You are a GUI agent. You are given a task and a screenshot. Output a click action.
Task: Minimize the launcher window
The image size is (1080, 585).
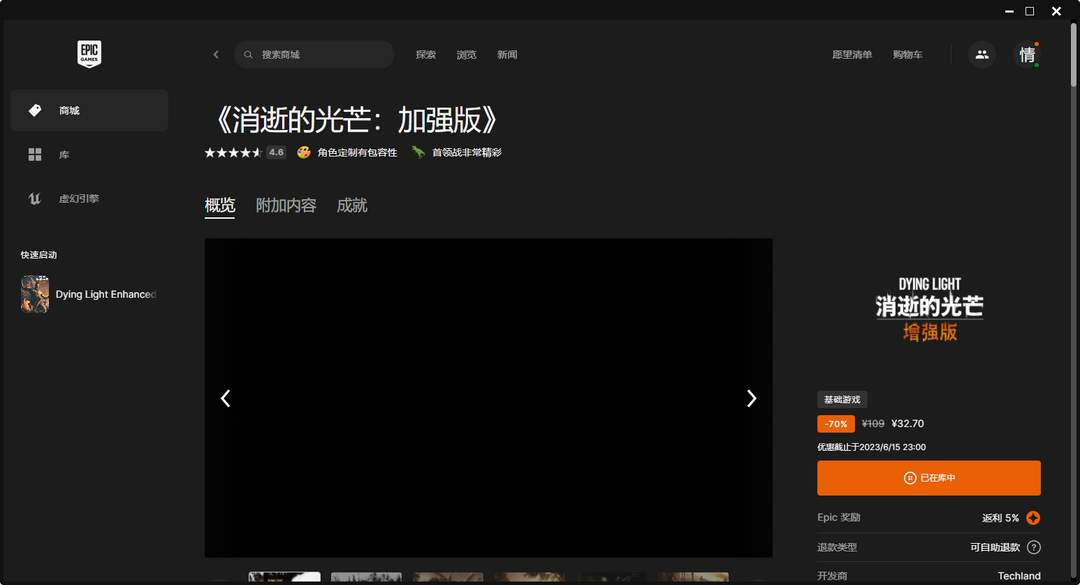[1009, 11]
